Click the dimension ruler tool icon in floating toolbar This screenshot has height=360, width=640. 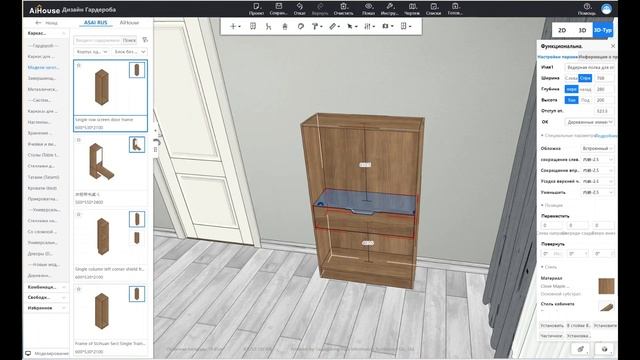click(268, 26)
